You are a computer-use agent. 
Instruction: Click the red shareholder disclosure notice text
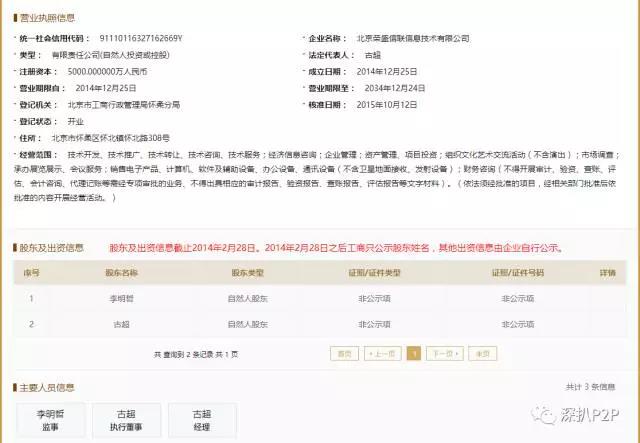(x=337, y=248)
